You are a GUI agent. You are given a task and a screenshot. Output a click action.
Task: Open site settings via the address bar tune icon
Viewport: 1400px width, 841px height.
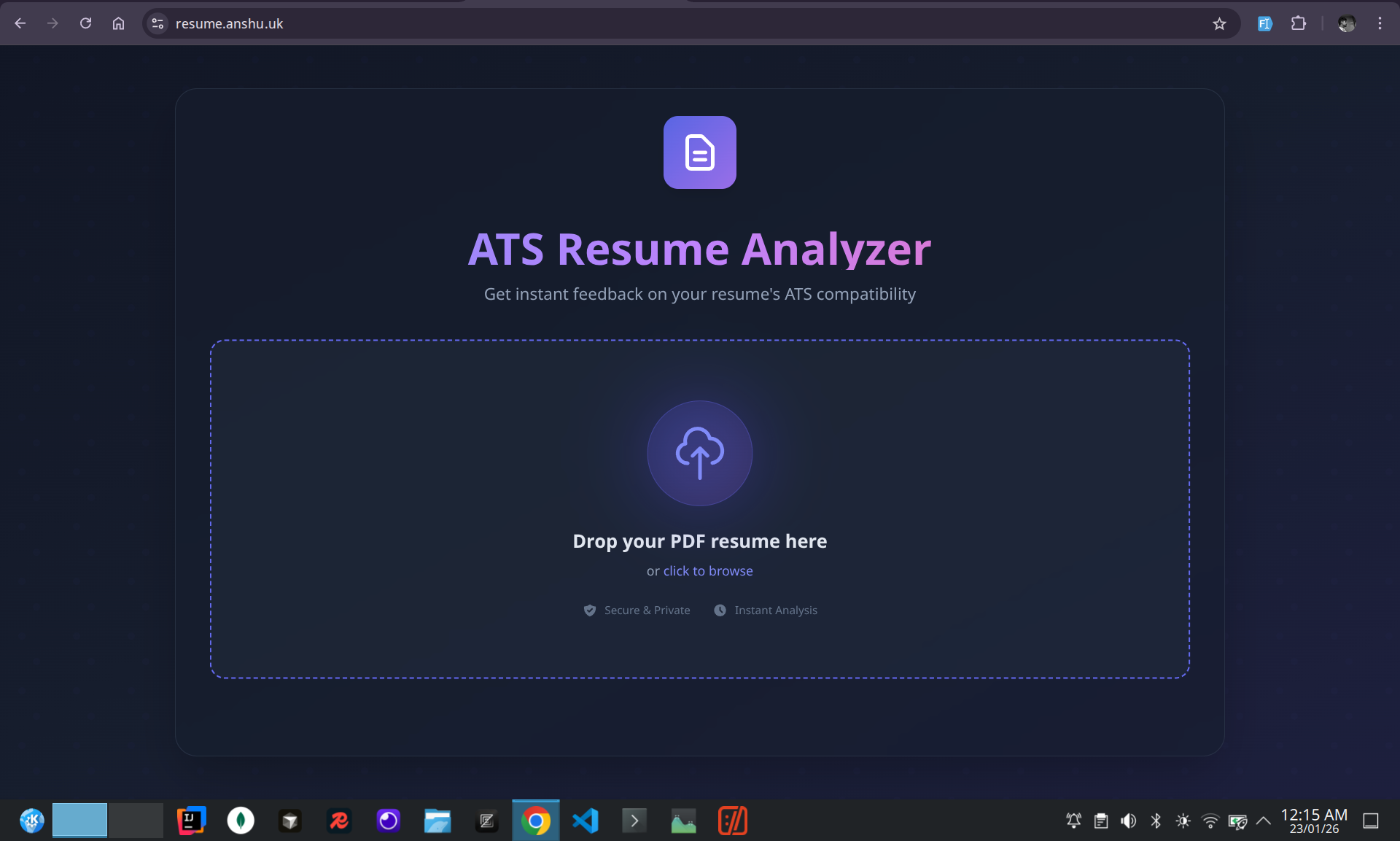(x=157, y=23)
